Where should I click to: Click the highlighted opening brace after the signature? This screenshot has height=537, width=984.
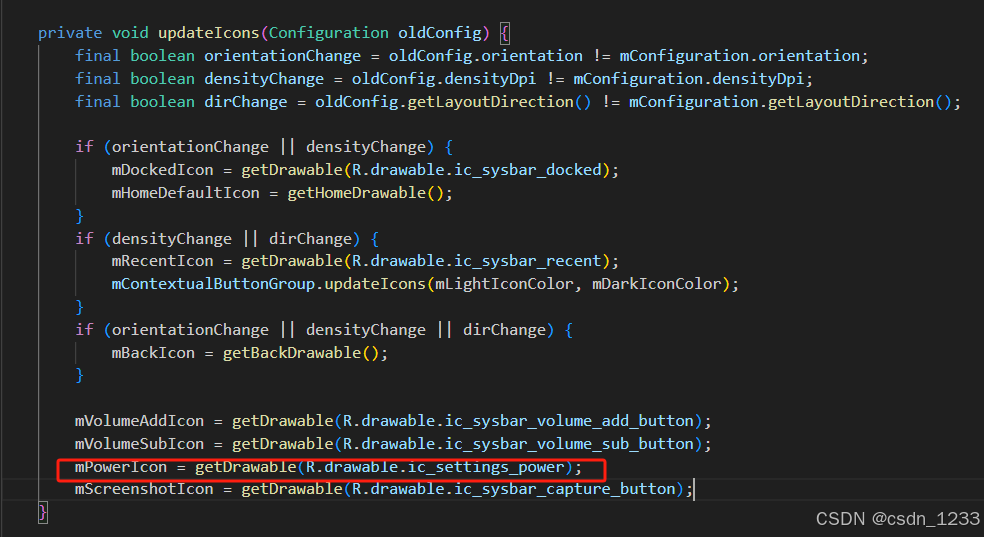click(x=505, y=33)
